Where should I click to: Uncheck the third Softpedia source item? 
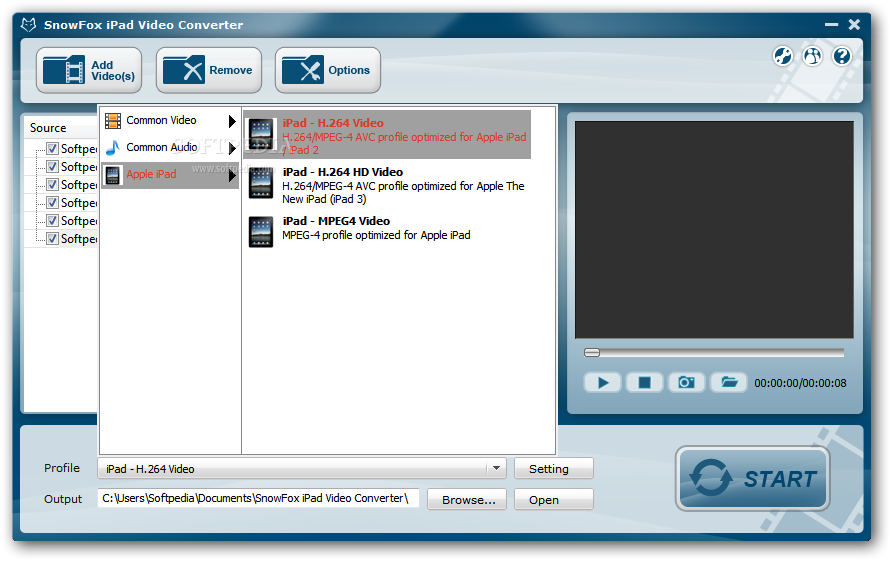coord(52,185)
